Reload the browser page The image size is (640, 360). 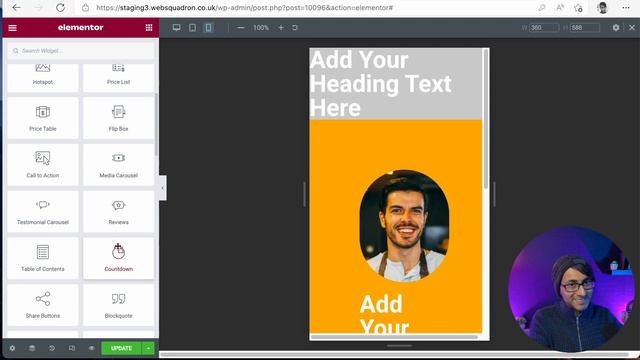click(x=60, y=7)
